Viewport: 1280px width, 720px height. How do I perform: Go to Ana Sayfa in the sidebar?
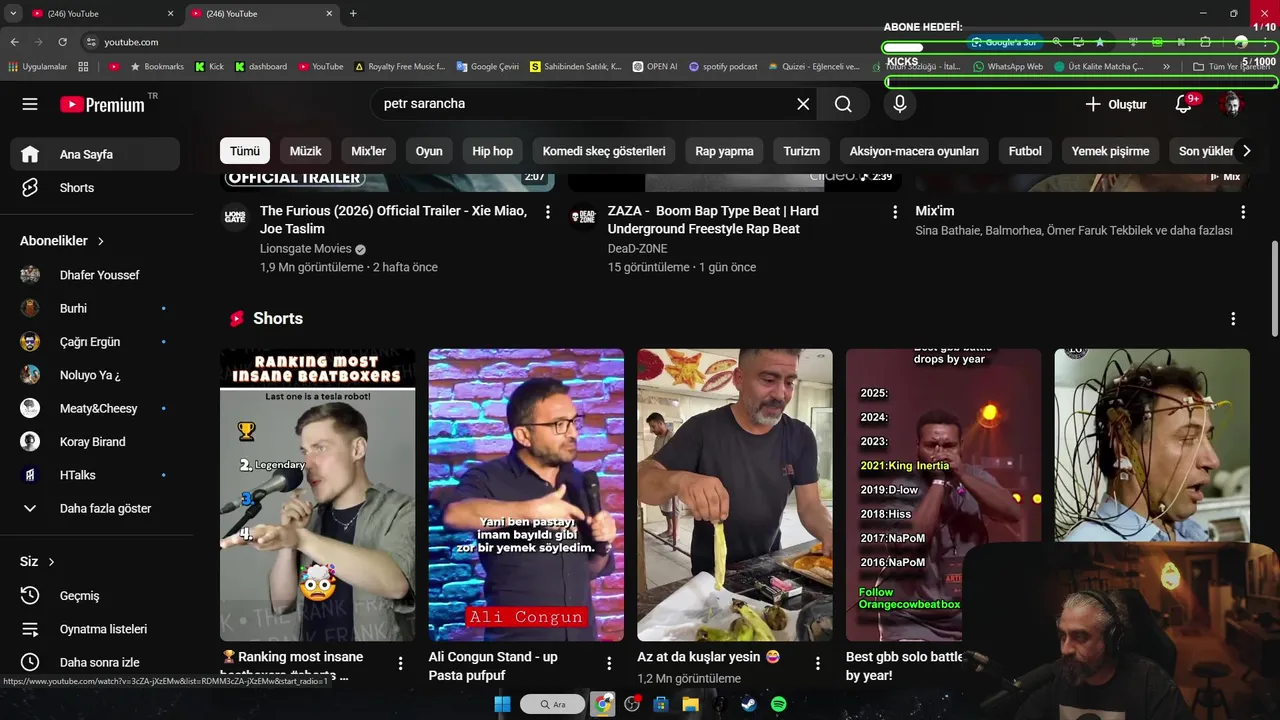pyautogui.click(x=95, y=154)
